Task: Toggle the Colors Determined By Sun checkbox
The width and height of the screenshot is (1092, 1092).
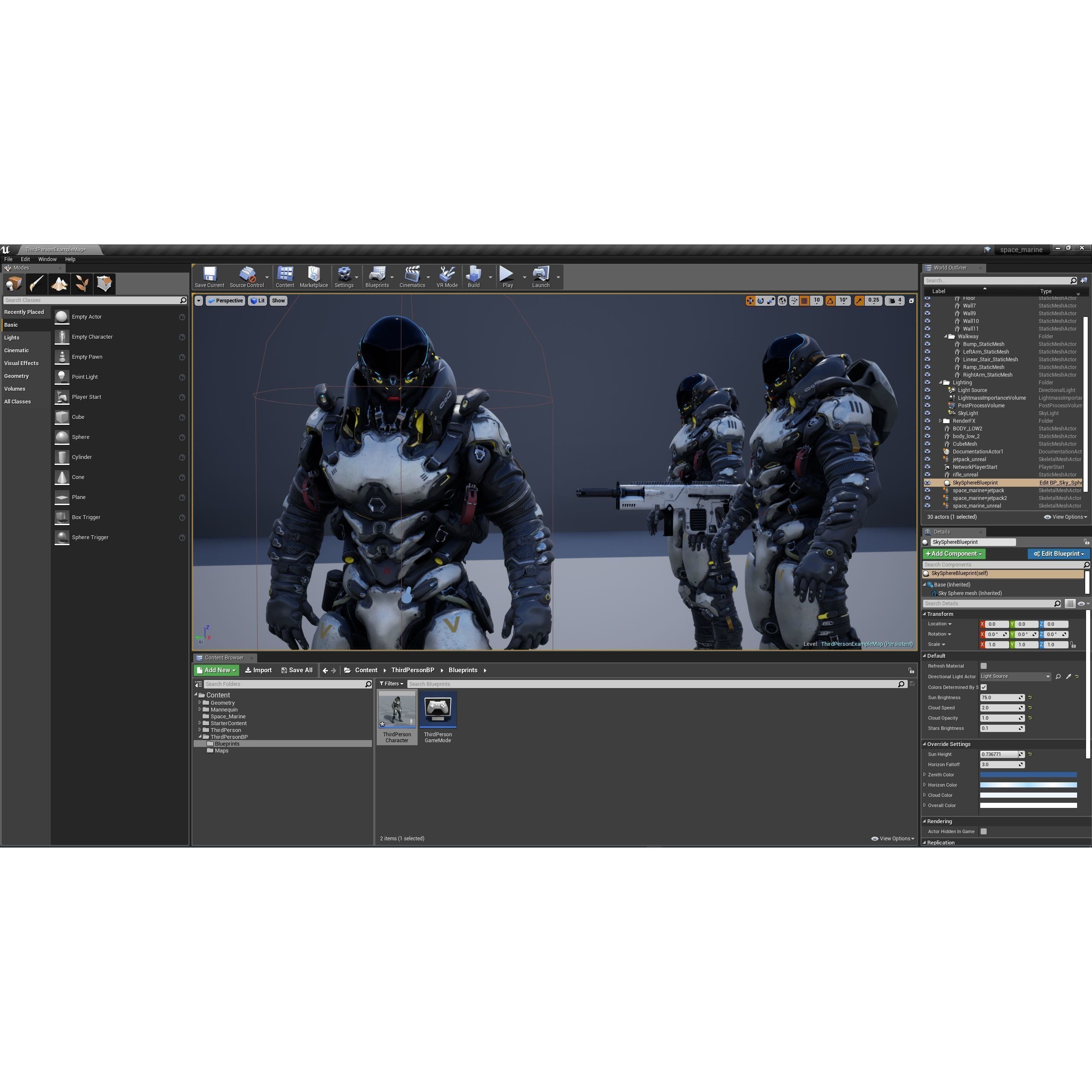Action: [x=984, y=687]
